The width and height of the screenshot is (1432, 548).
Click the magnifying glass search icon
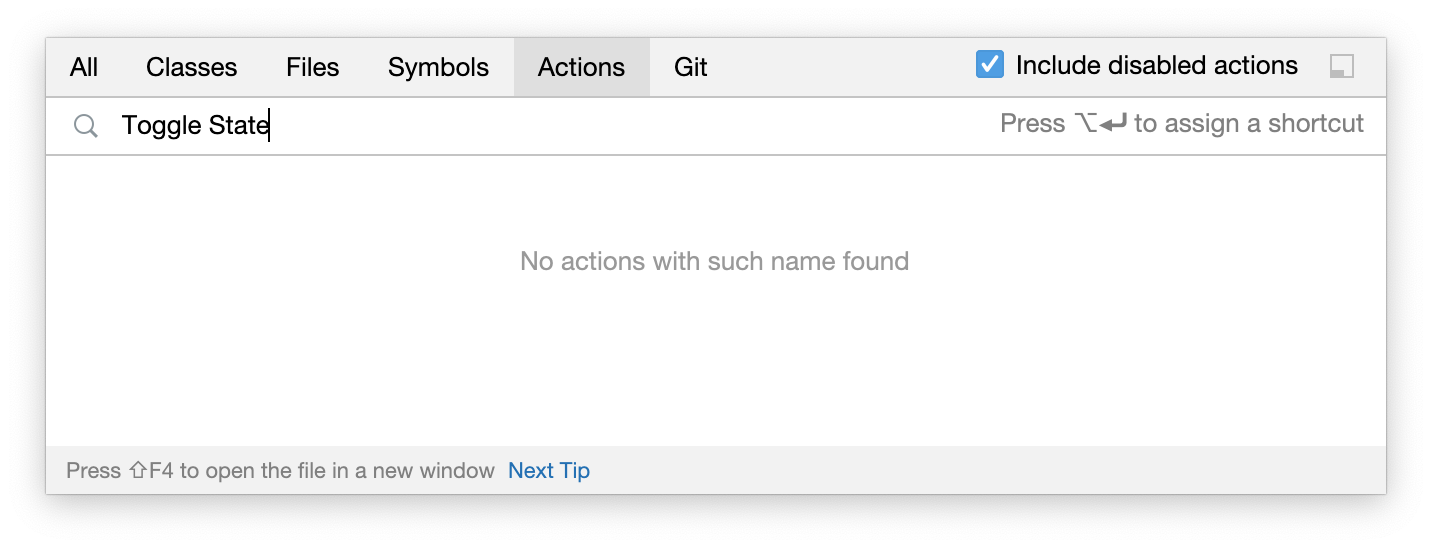click(86, 125)
